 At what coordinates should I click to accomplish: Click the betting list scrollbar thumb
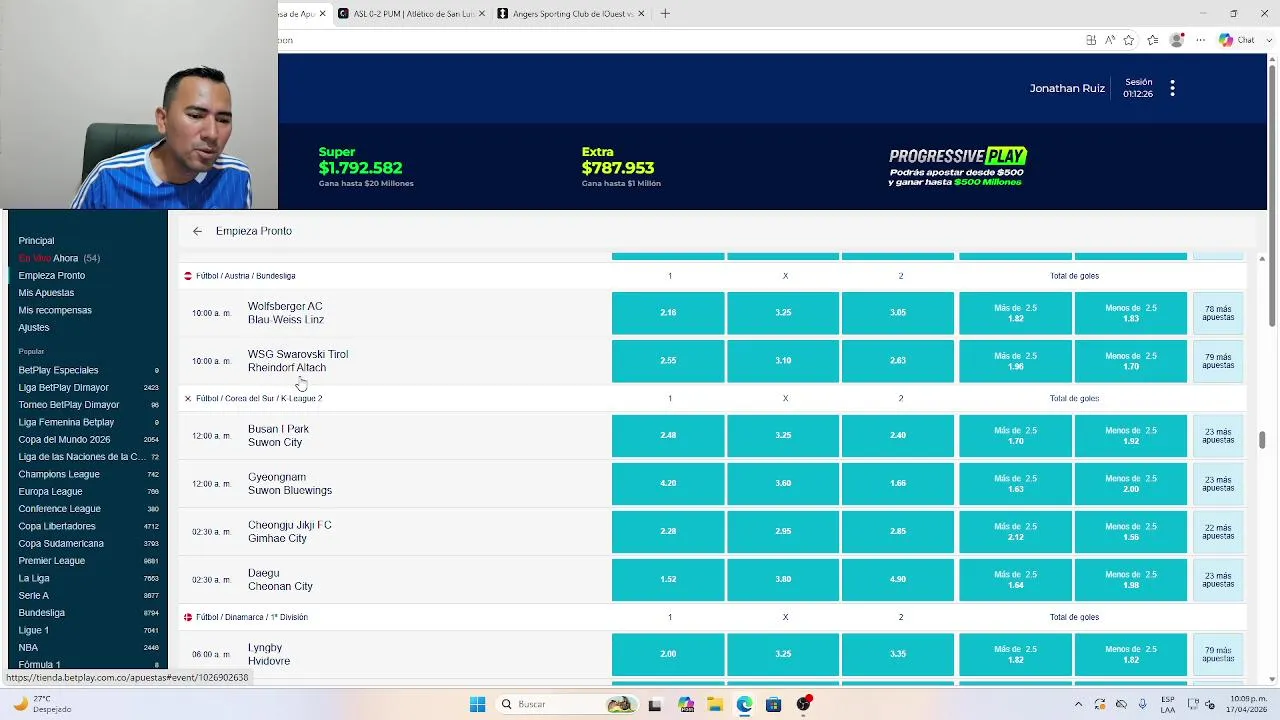point(1262,440)
